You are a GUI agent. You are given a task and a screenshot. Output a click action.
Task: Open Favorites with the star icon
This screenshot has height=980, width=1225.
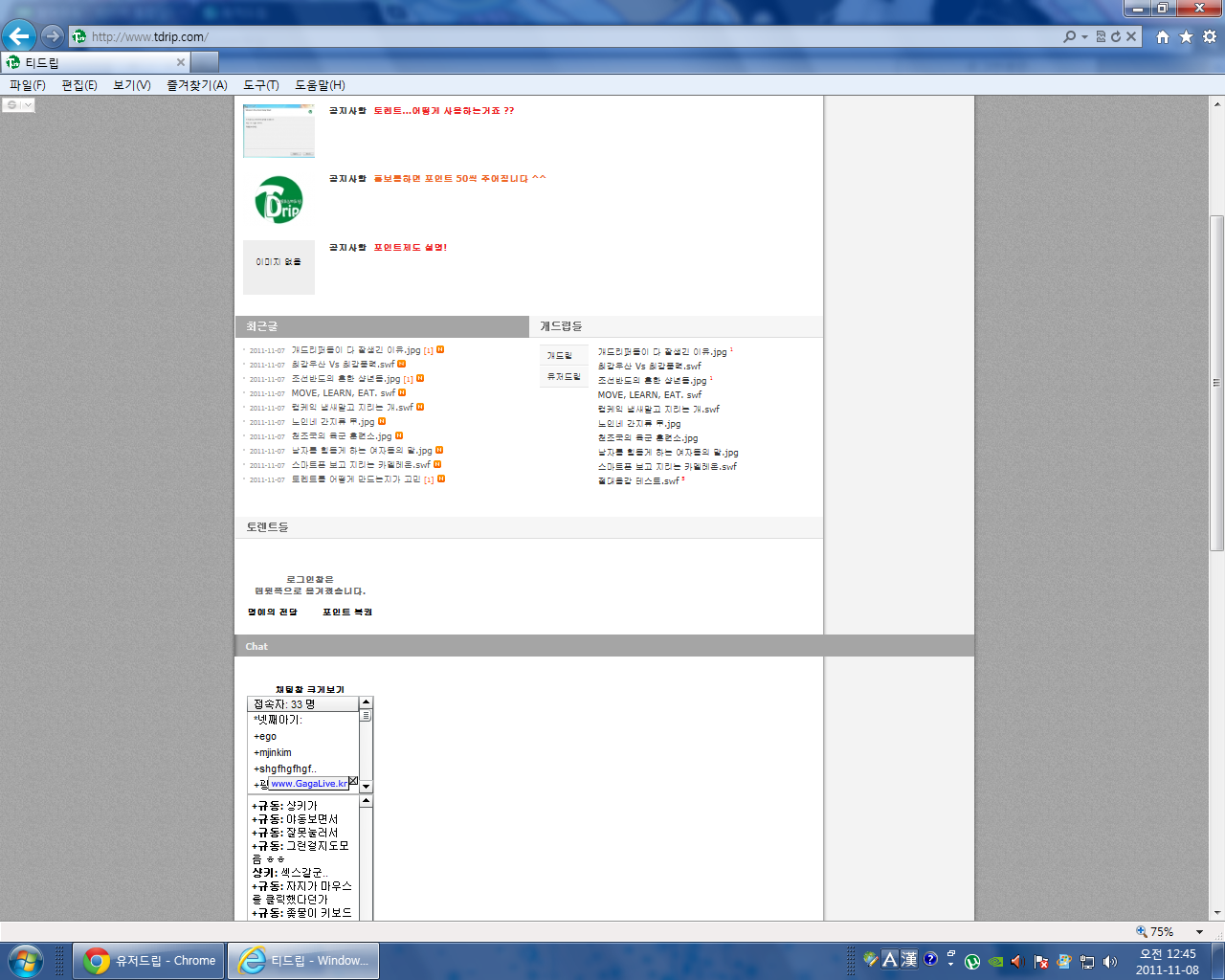(1186, 36)
